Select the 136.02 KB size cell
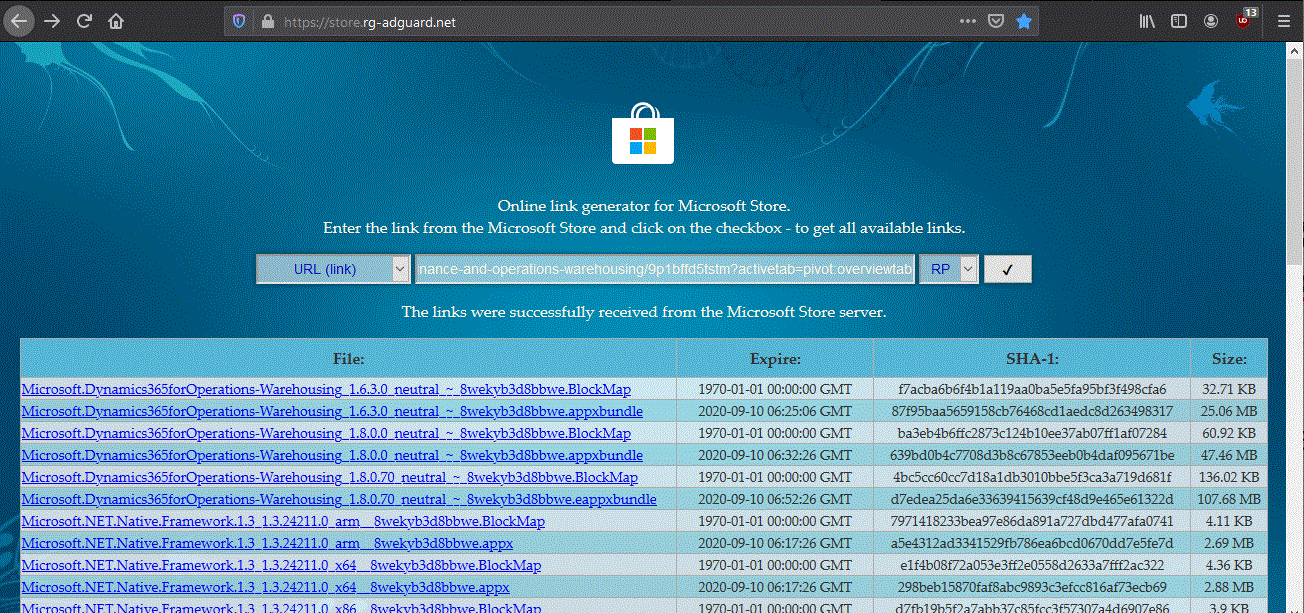The height and width of the screenshot is (613, 1304). (1229, 477)
